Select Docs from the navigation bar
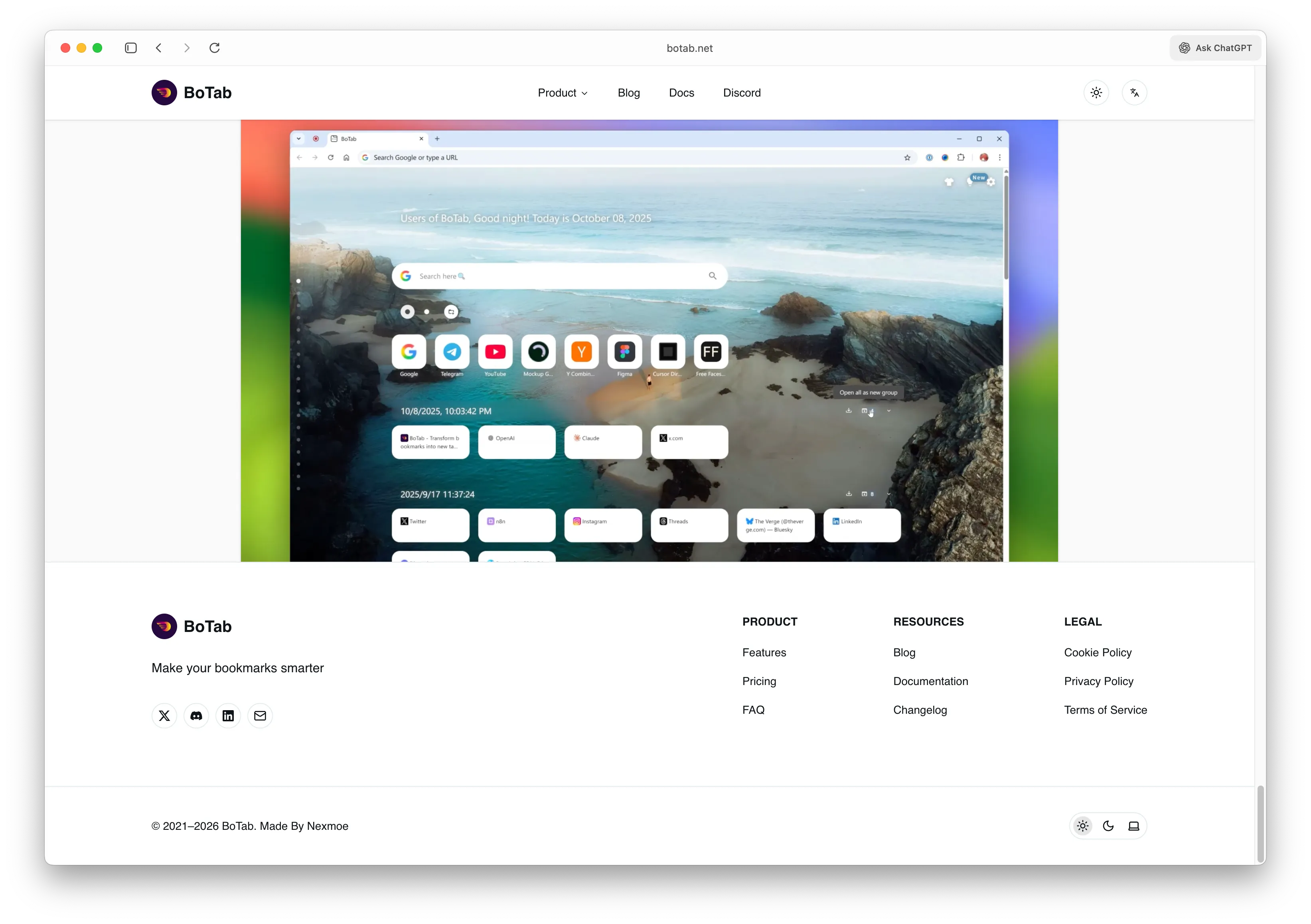 point(681,93)
